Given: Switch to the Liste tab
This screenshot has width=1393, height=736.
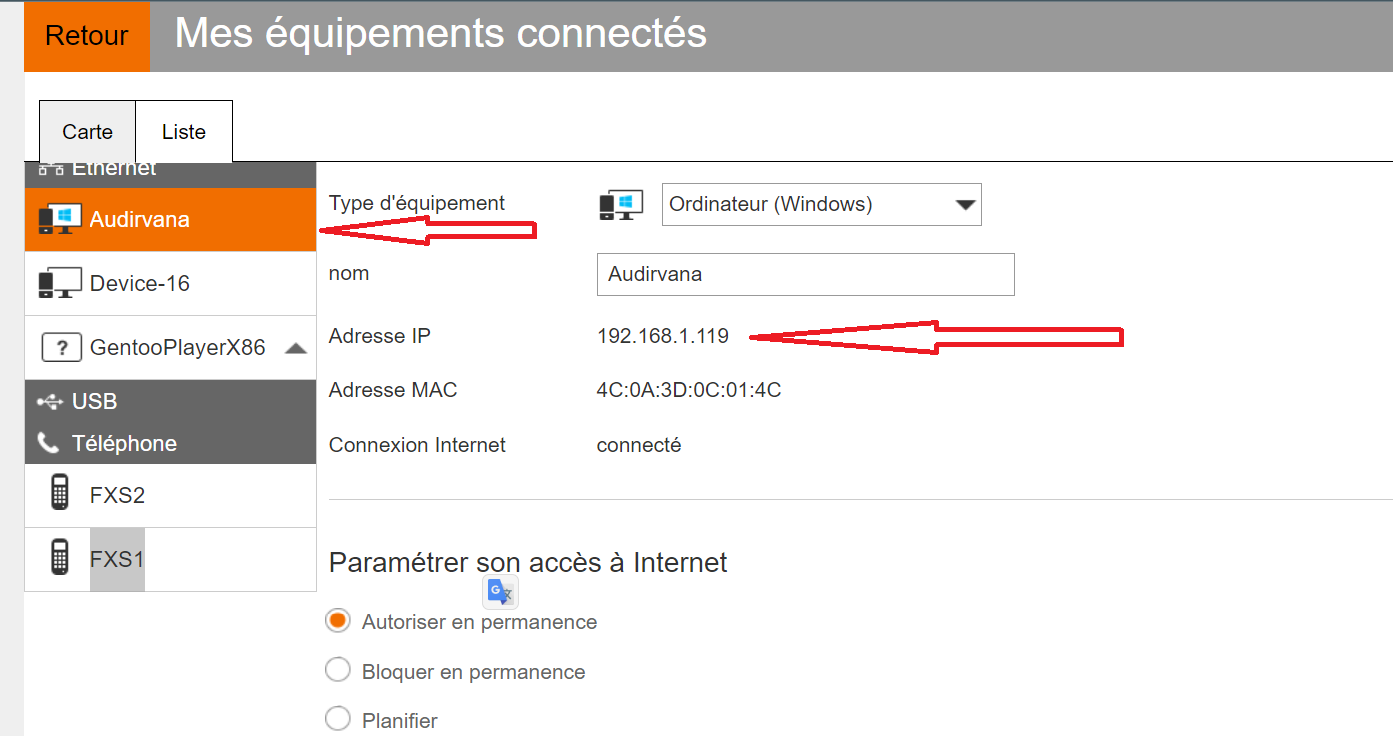Looking at the screenshot, I should pyautogui.click(x=184, y=132).
